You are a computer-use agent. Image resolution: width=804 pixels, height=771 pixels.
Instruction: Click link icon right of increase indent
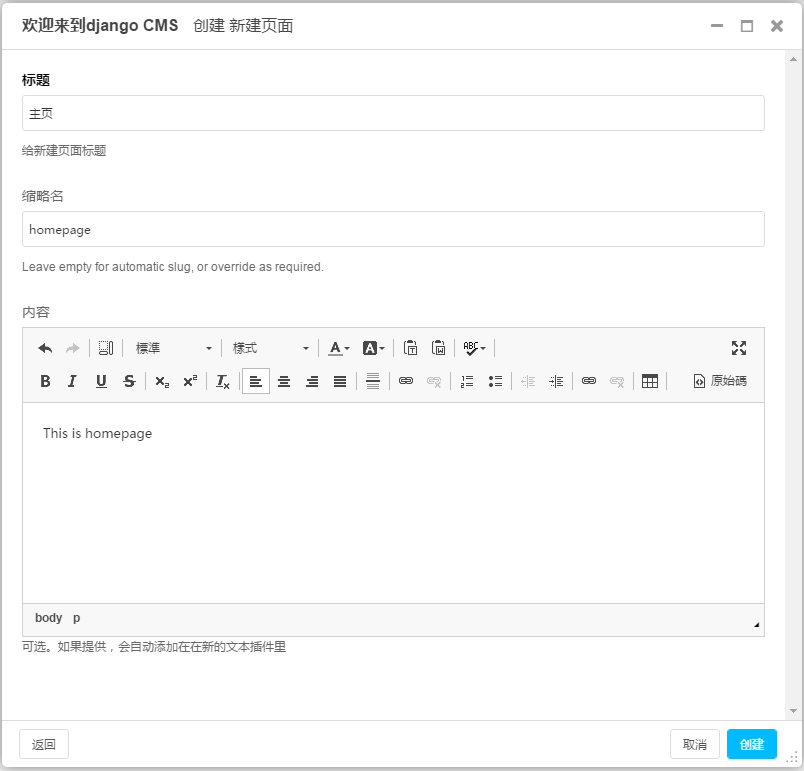point(589,381)
